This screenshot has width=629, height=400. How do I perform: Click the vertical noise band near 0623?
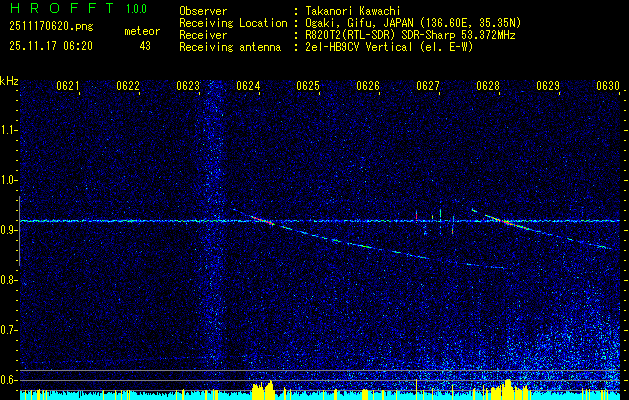(213, 221)
